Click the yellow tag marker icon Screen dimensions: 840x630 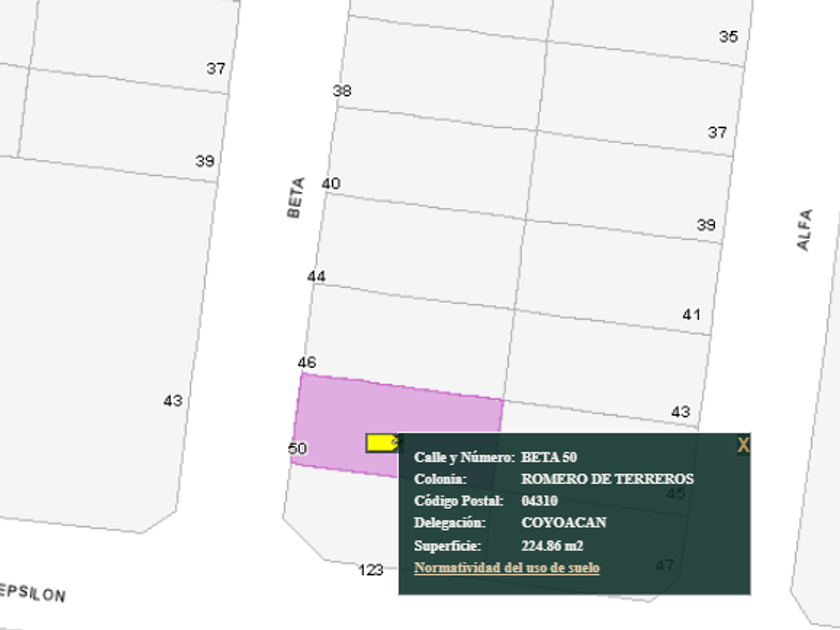click(382, 443)
